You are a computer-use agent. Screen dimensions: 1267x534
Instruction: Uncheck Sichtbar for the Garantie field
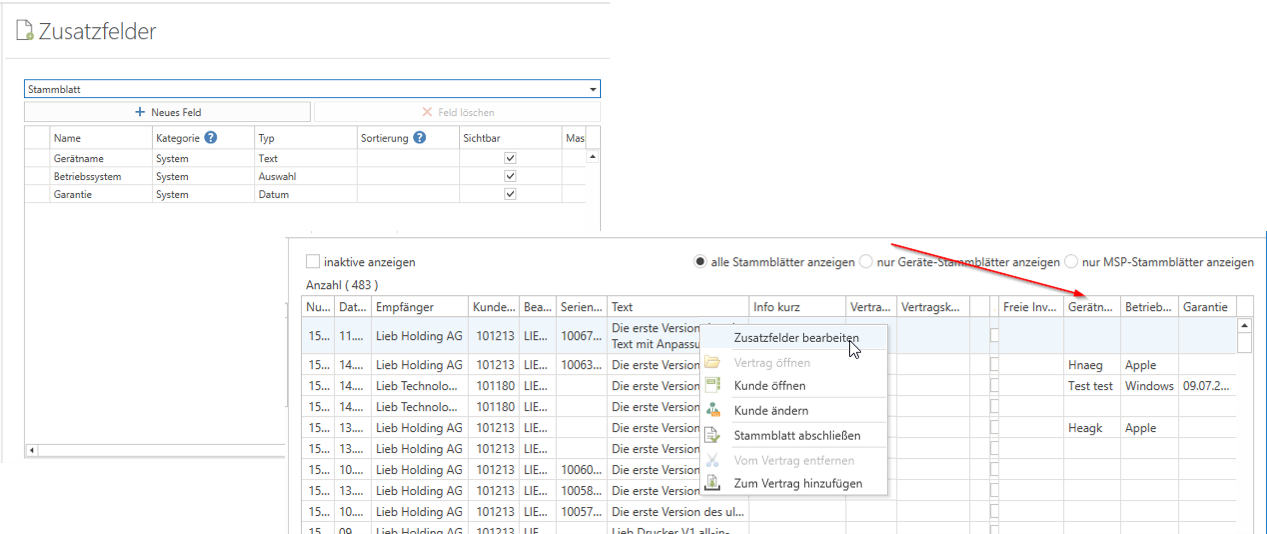(510, 194)
